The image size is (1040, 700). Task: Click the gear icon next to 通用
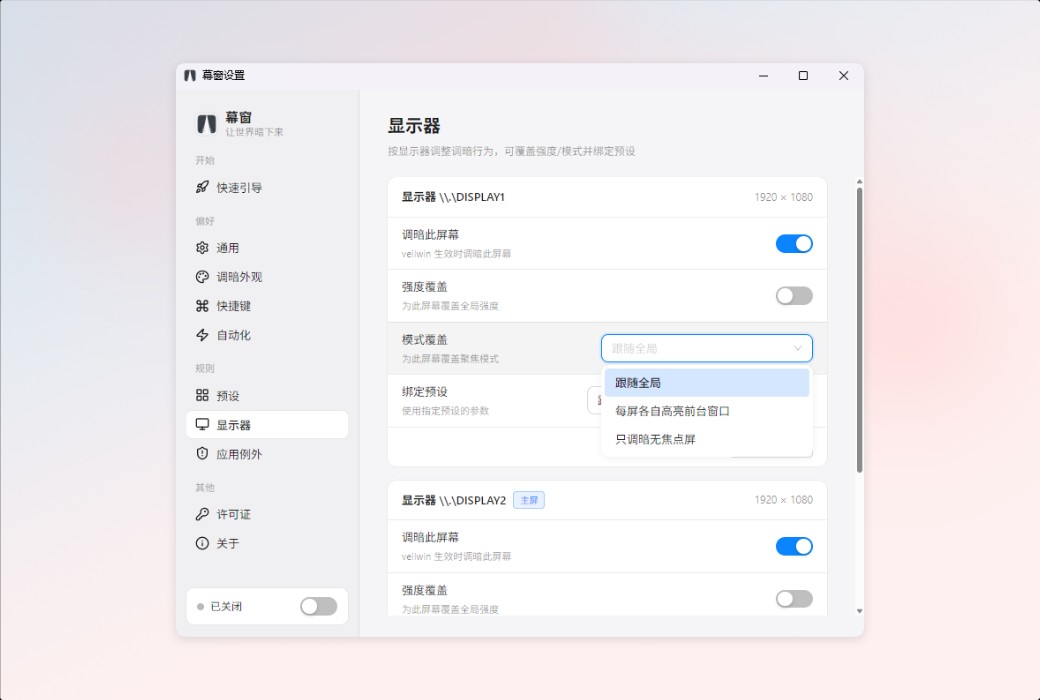[202, 247]
